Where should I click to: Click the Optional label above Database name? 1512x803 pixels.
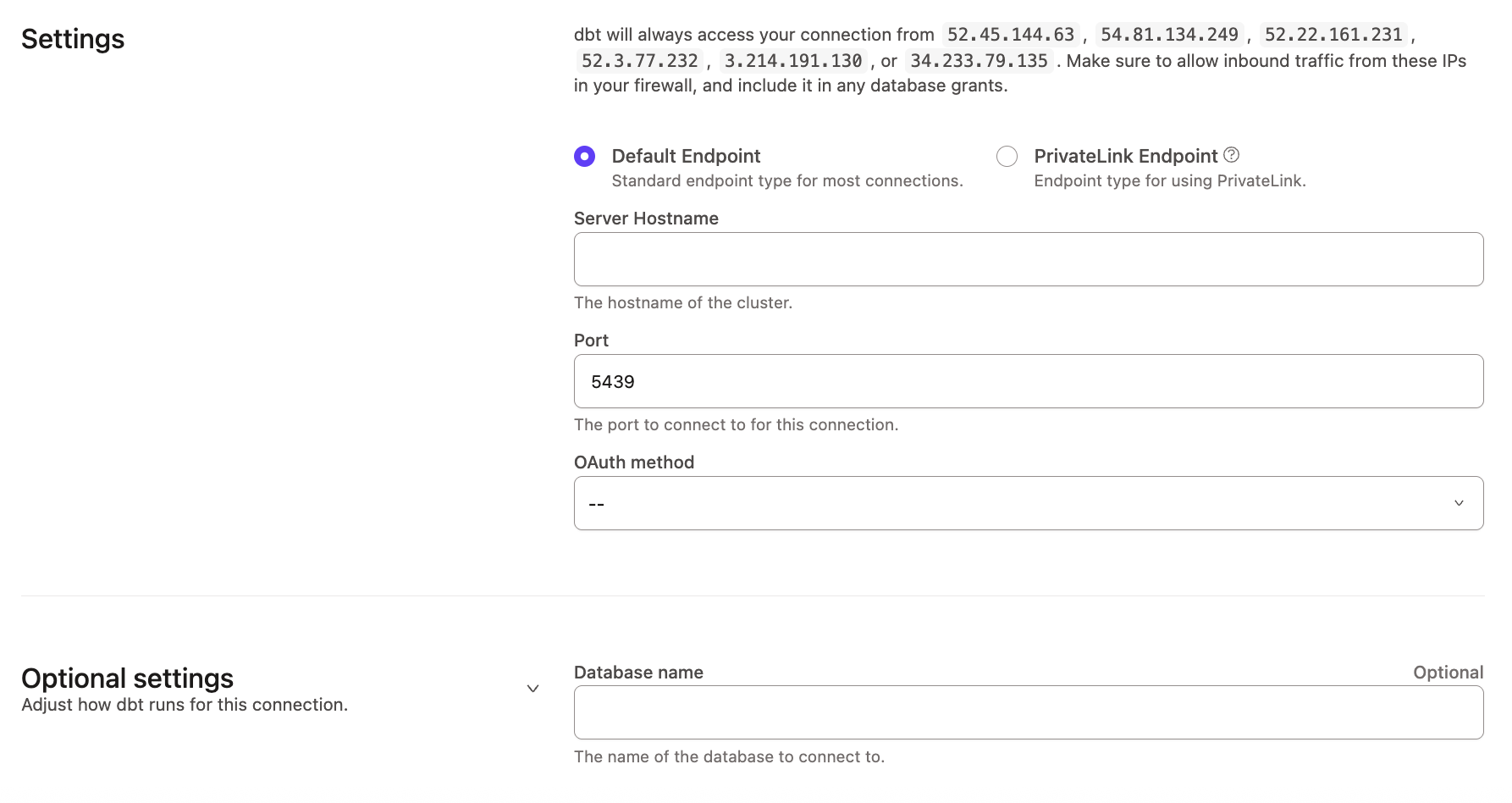click(x=1449, y=672)
